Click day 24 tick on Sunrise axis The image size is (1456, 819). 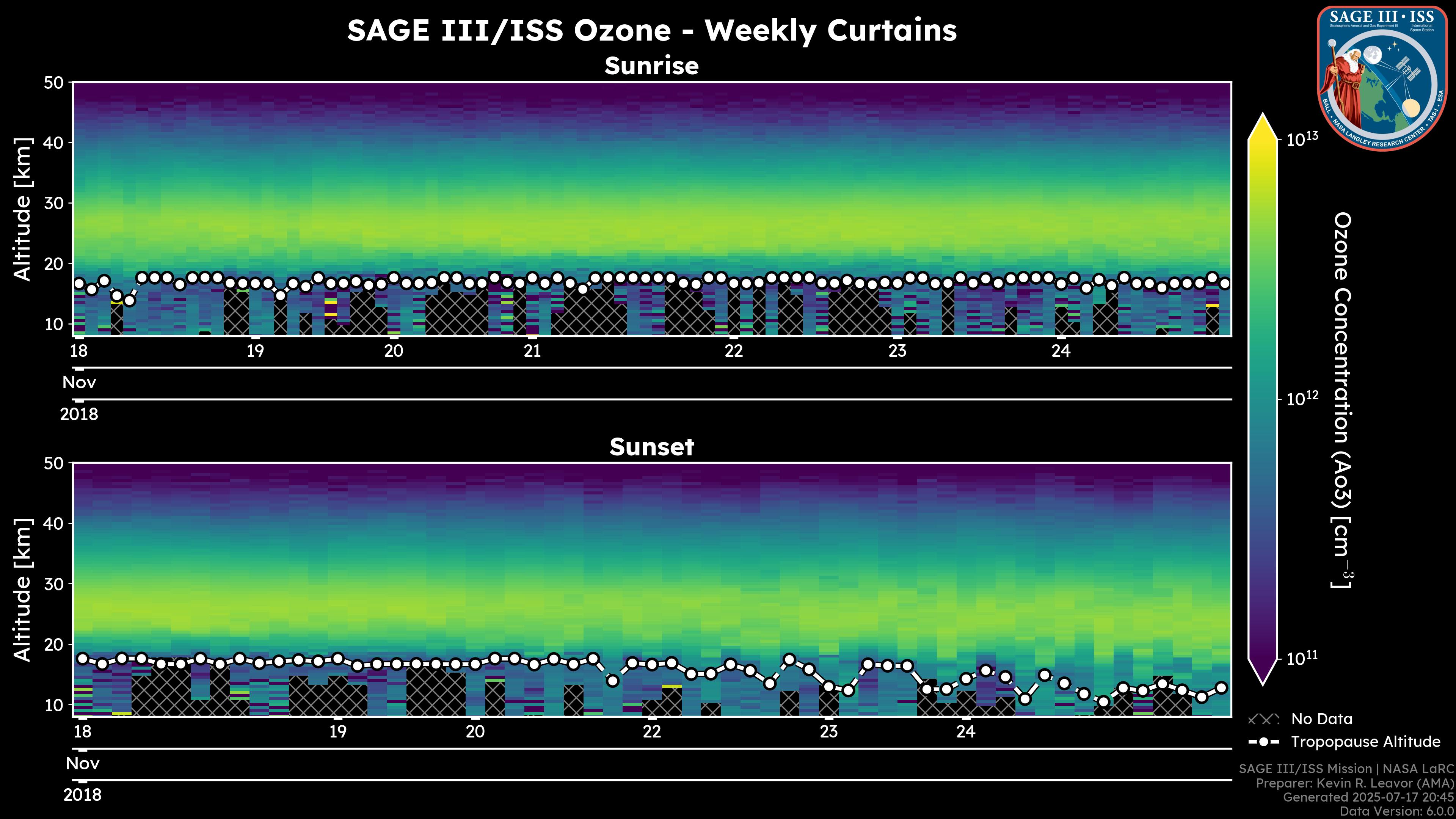coord(1061,351)
